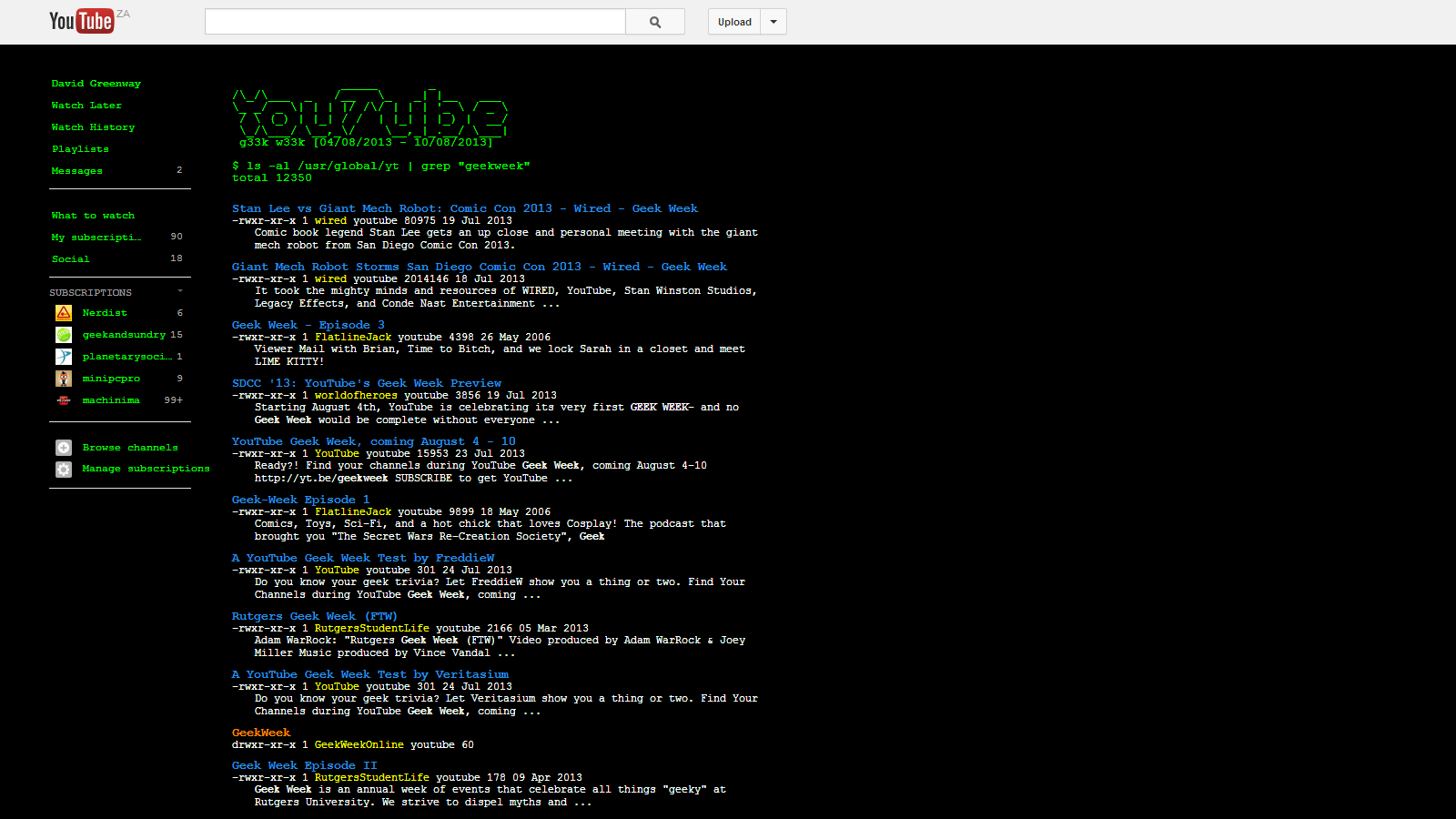Click the grep "geekweek" command line
The width and height of the screenshot is (1456, 819).
[381, 166]
